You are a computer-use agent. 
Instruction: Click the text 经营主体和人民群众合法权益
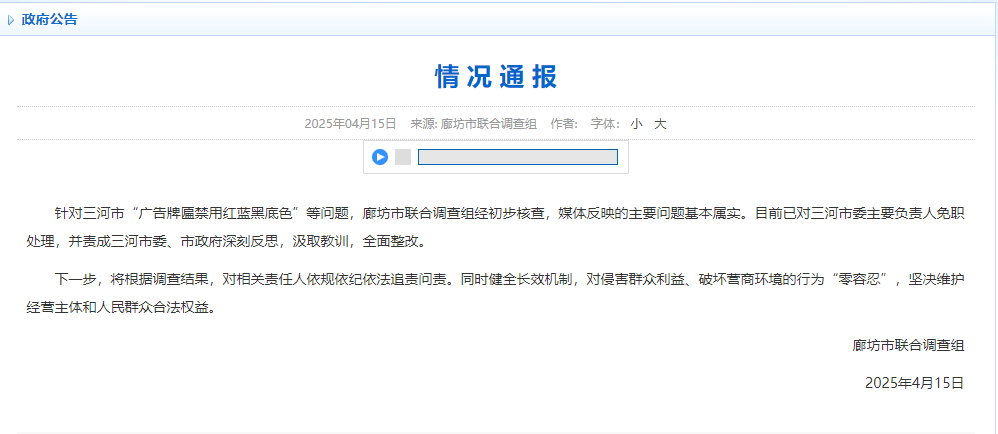point(120,308)
